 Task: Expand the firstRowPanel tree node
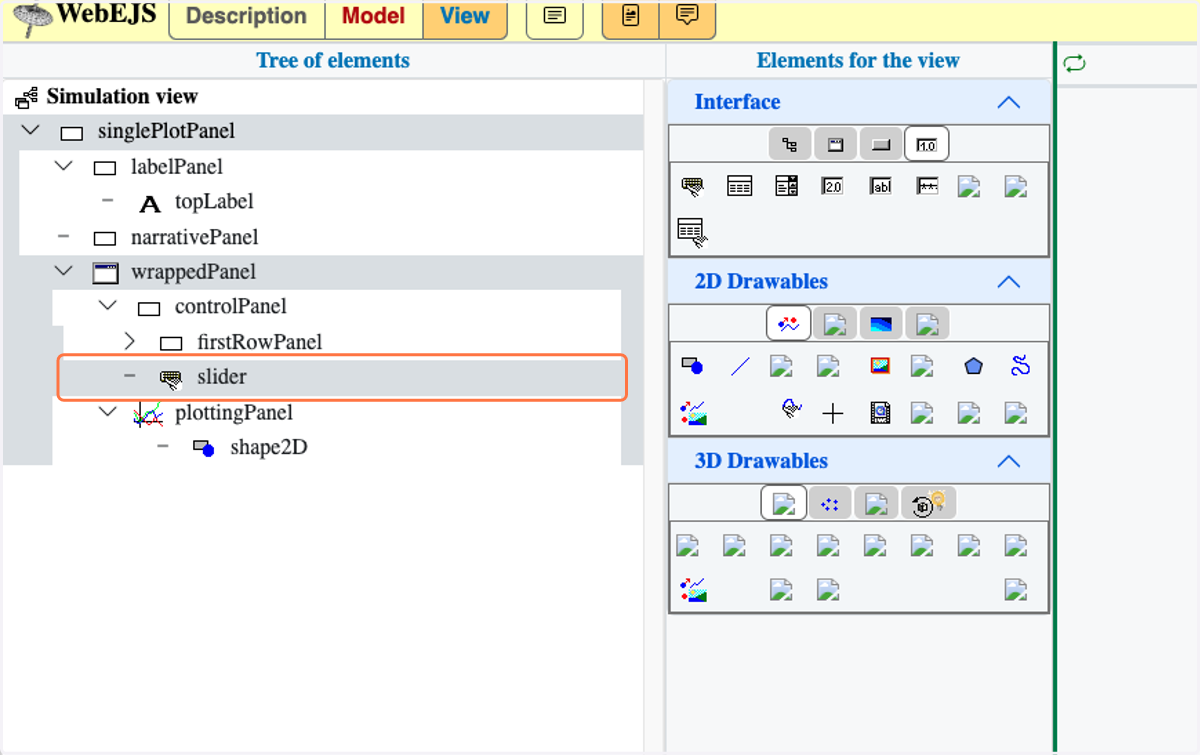click(129, 342)
